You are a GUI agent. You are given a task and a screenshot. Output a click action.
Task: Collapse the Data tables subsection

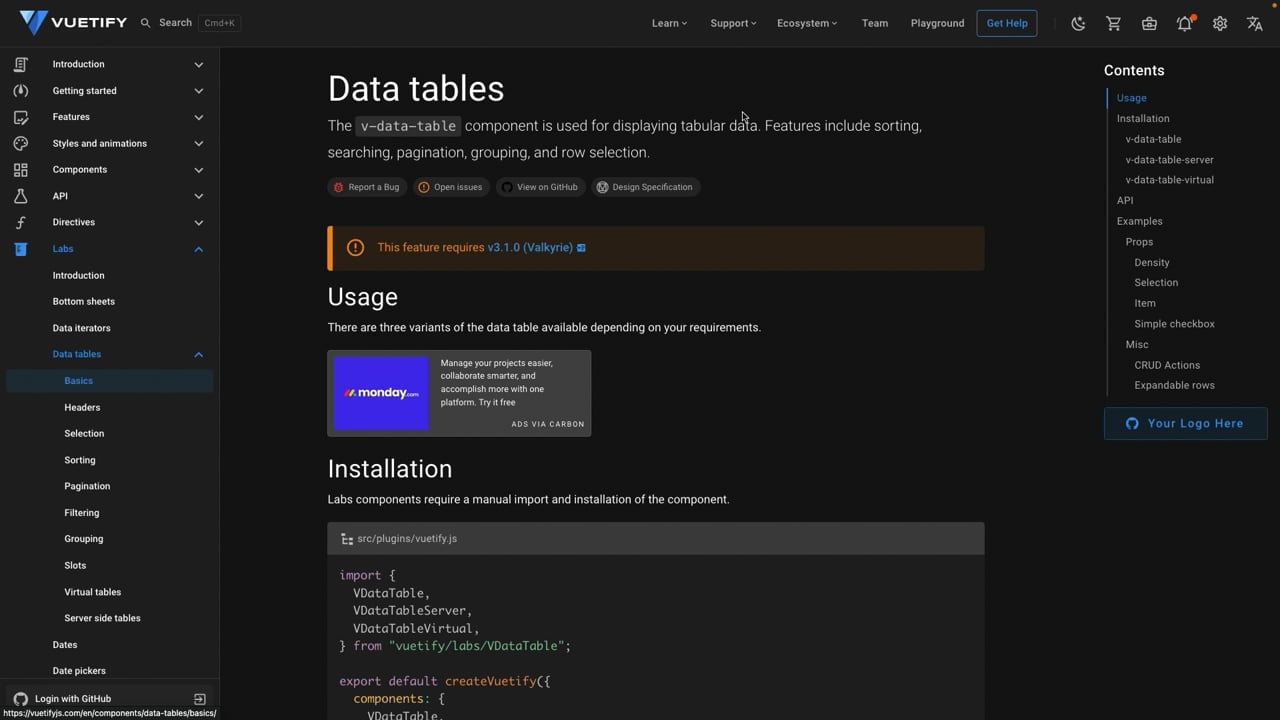pos(198,354)
